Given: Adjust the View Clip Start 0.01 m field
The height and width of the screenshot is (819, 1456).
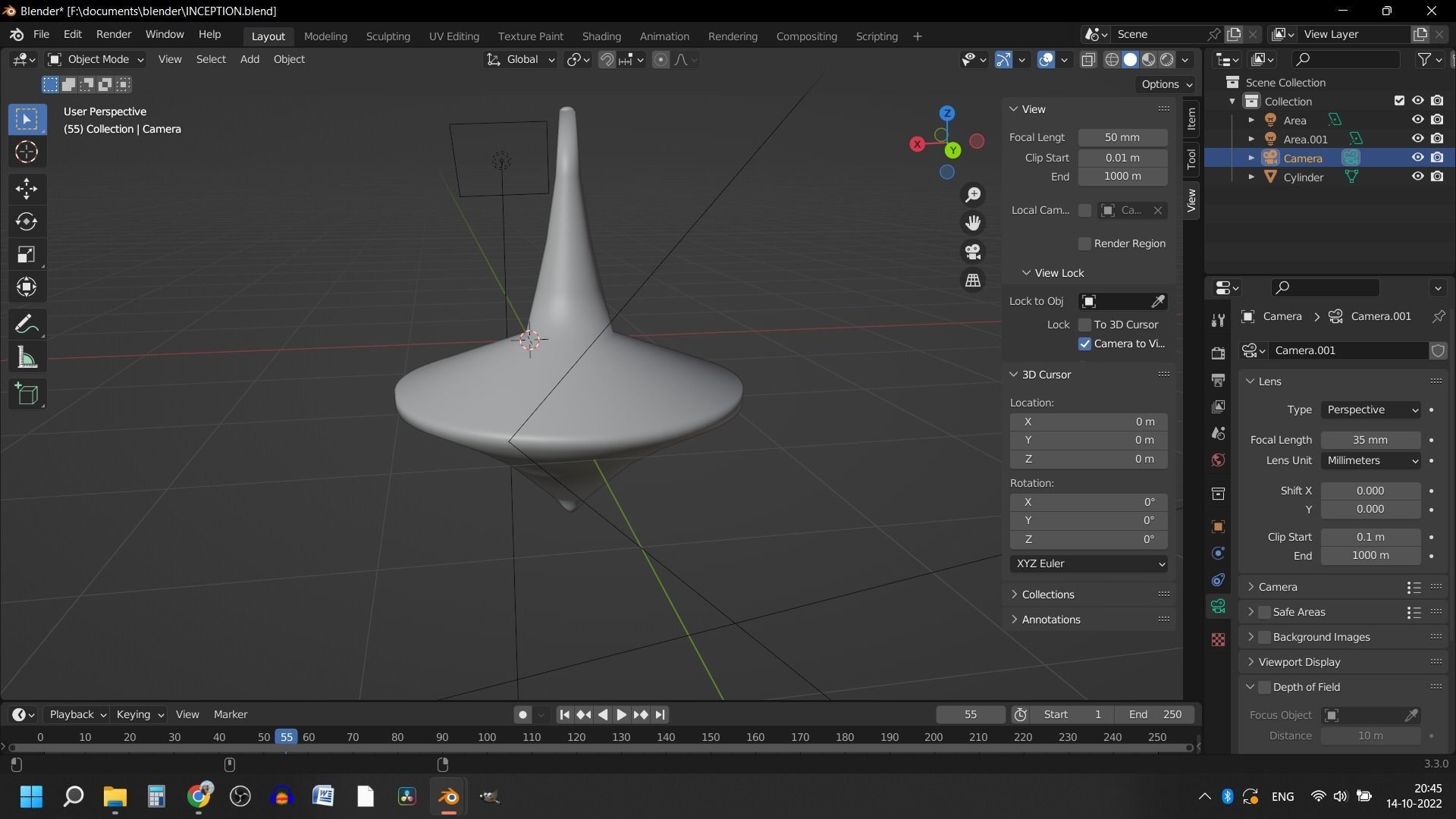Looking at the screenshot, I should (1122, 158).
